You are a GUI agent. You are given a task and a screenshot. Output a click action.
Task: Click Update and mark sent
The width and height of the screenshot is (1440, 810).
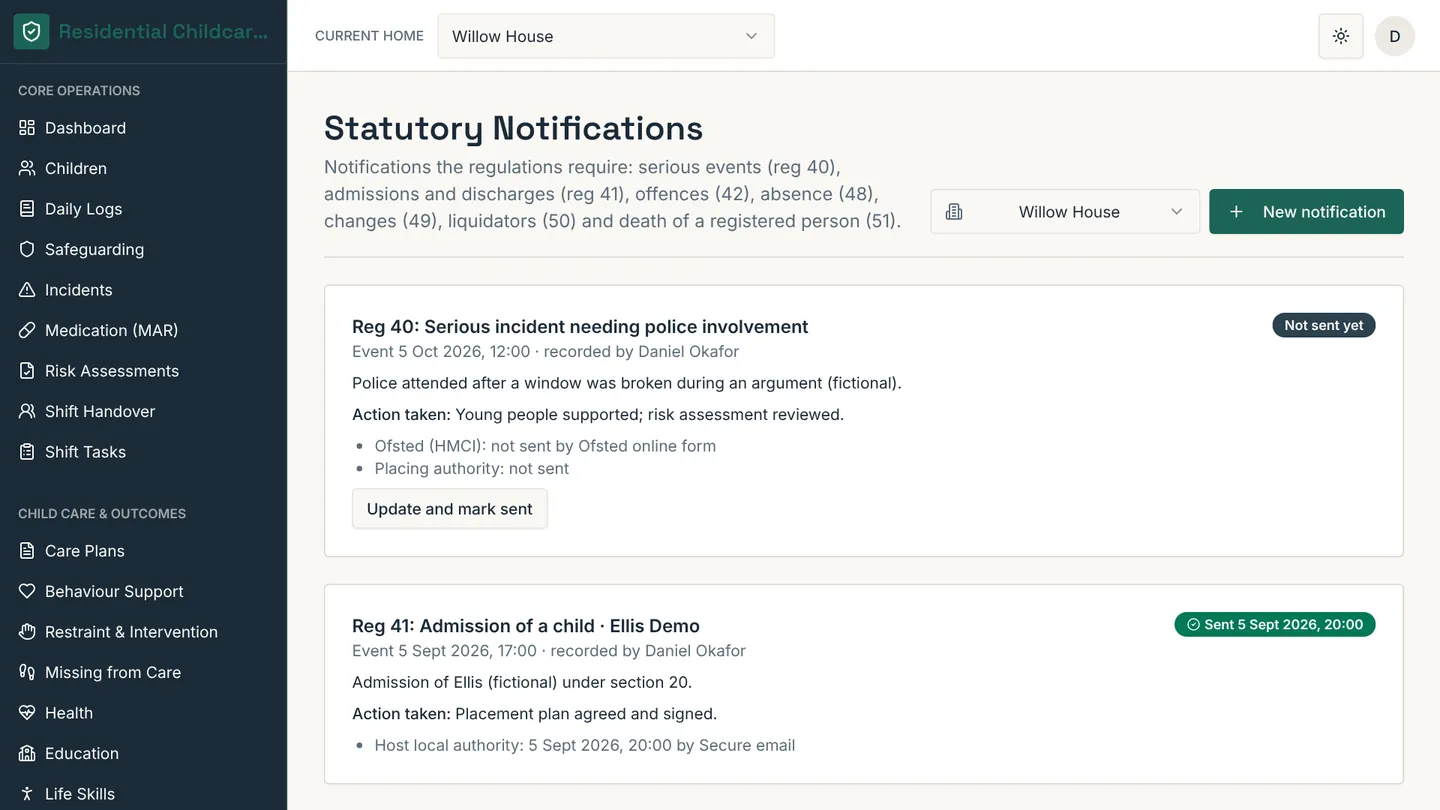[450, 509]
